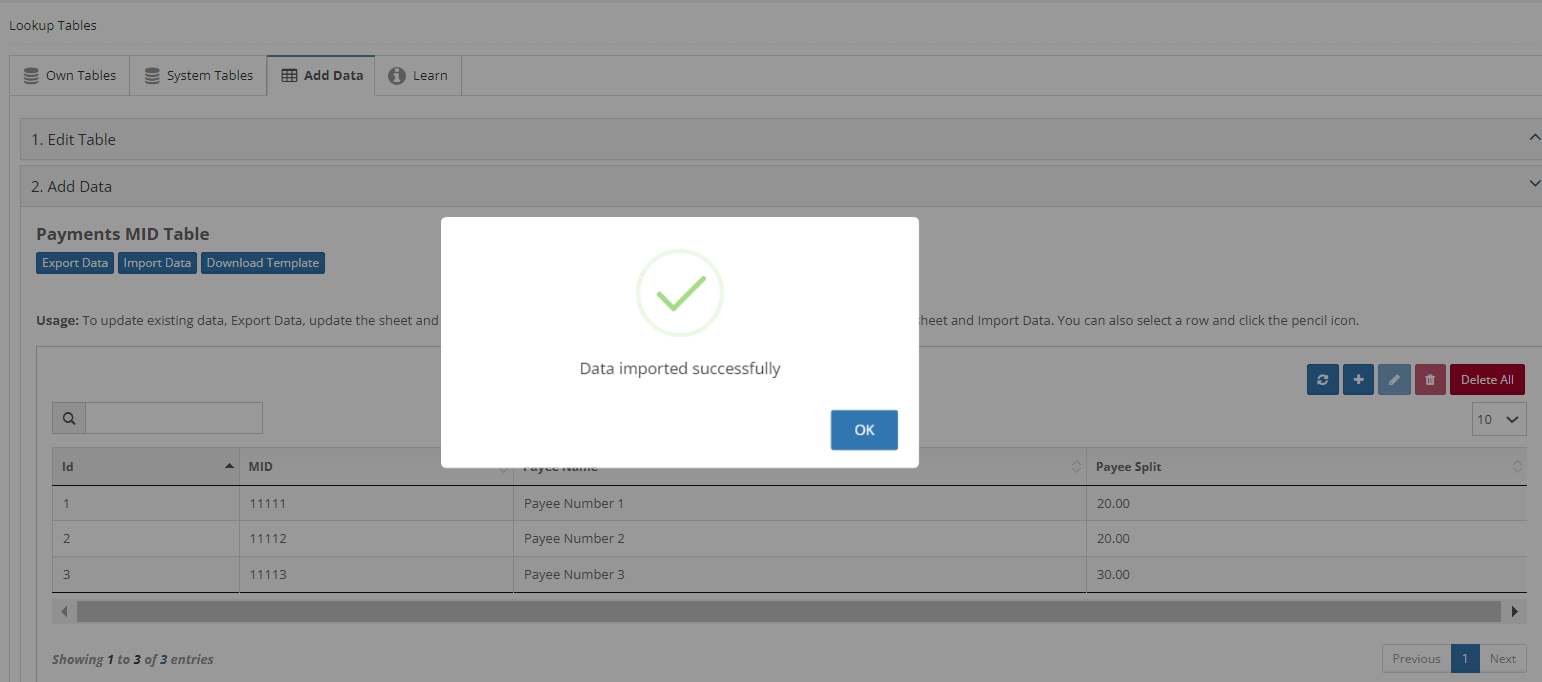Collapse the Edit Table section chevron

1535,138
